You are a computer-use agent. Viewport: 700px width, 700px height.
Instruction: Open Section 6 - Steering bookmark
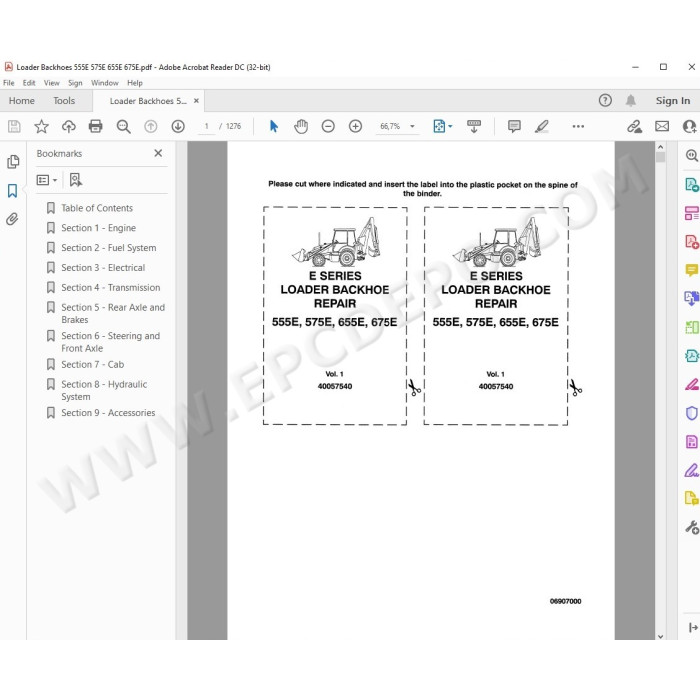pos(110,342)
